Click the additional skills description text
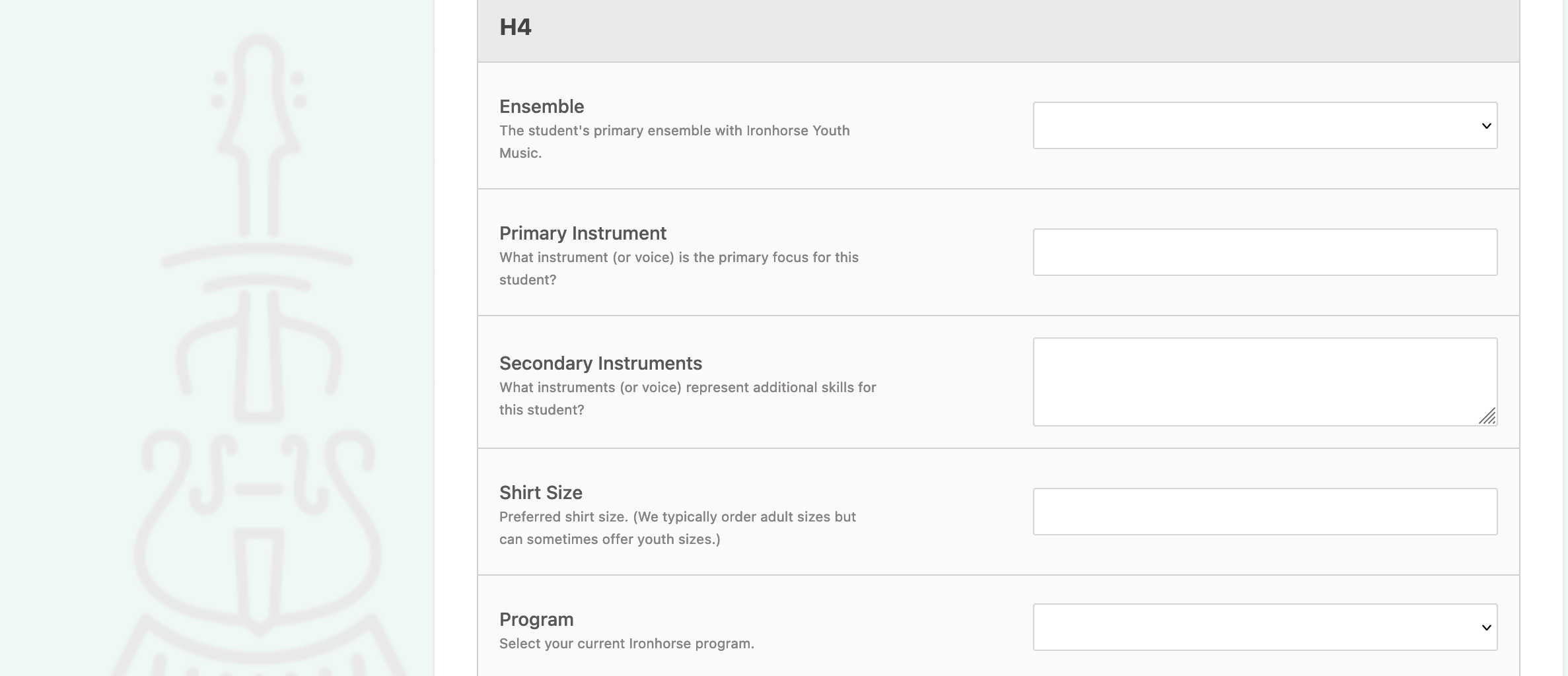 688,398
